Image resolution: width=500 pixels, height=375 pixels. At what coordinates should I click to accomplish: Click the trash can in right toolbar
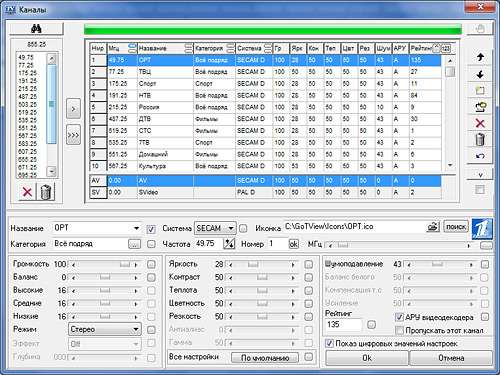(x=480, y=139)
